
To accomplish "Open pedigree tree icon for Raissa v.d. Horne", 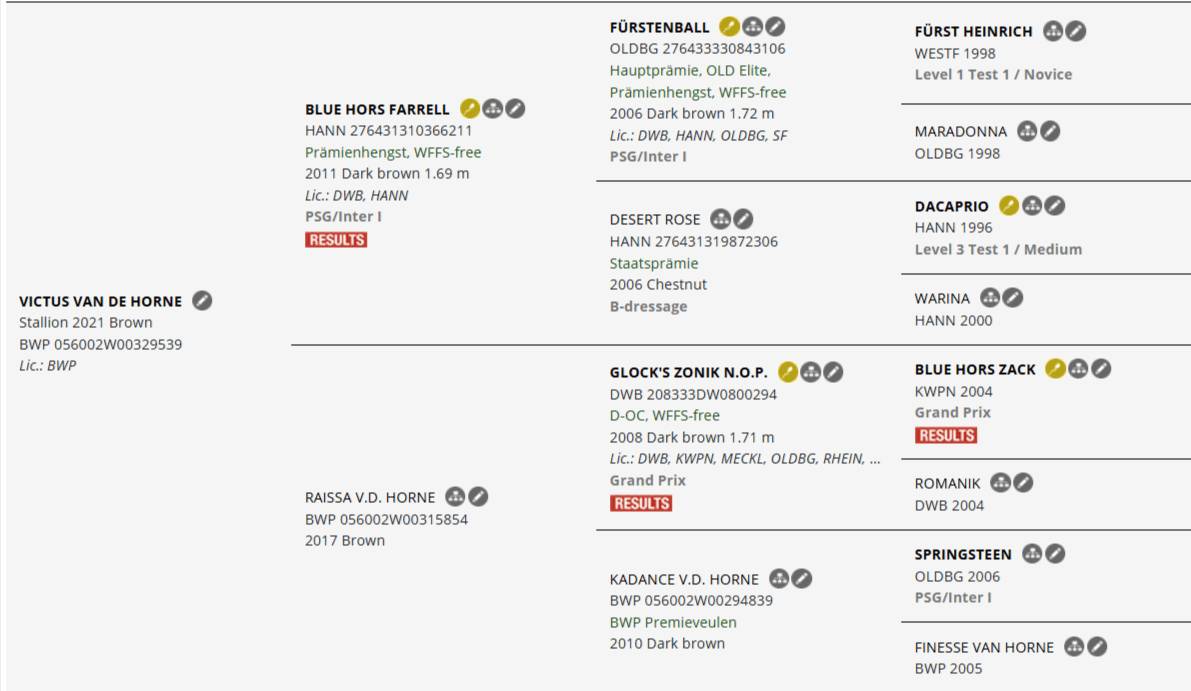I will (x=456, y=496).
